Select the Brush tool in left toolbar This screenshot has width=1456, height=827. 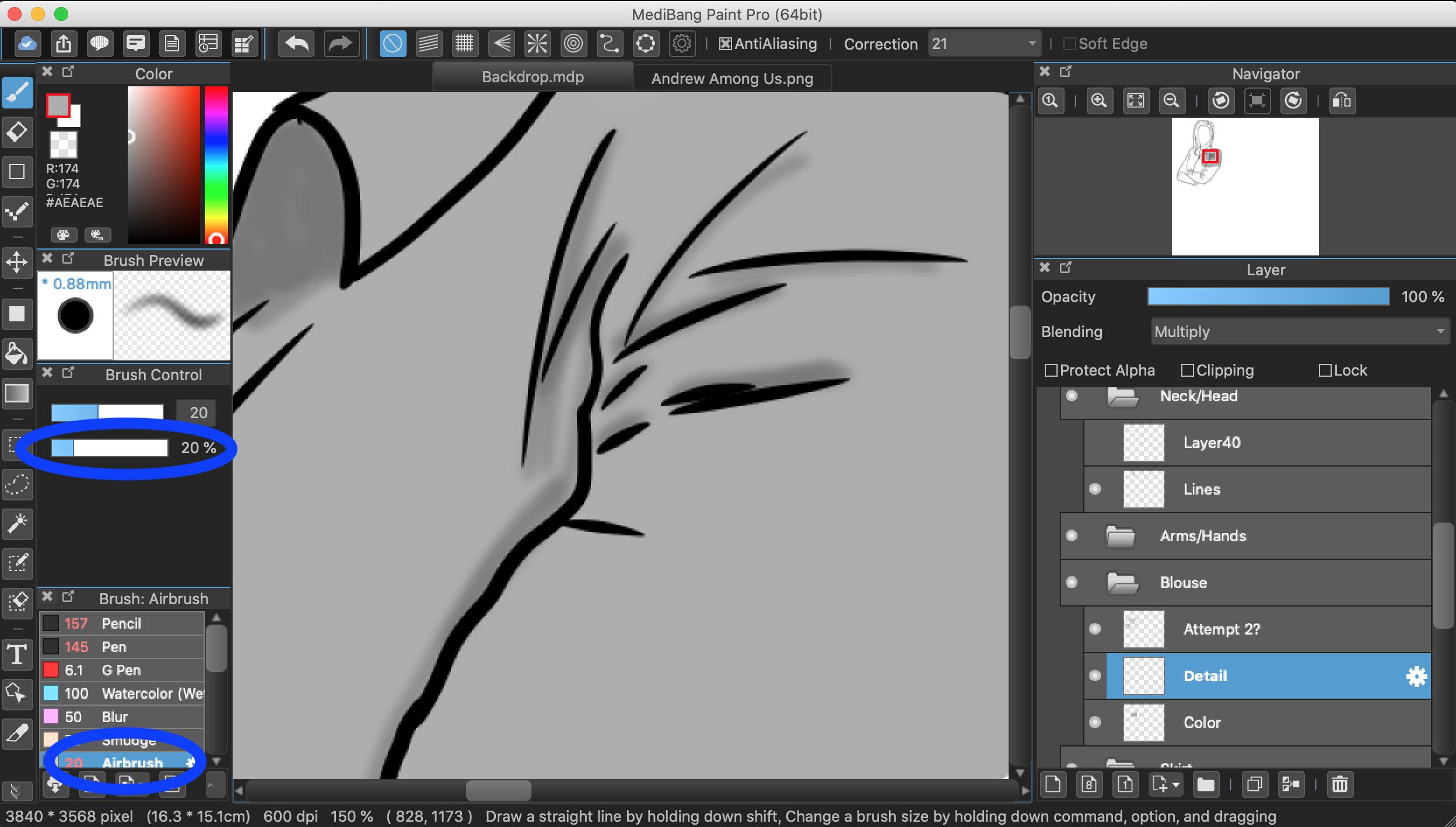tap(17, 93)
